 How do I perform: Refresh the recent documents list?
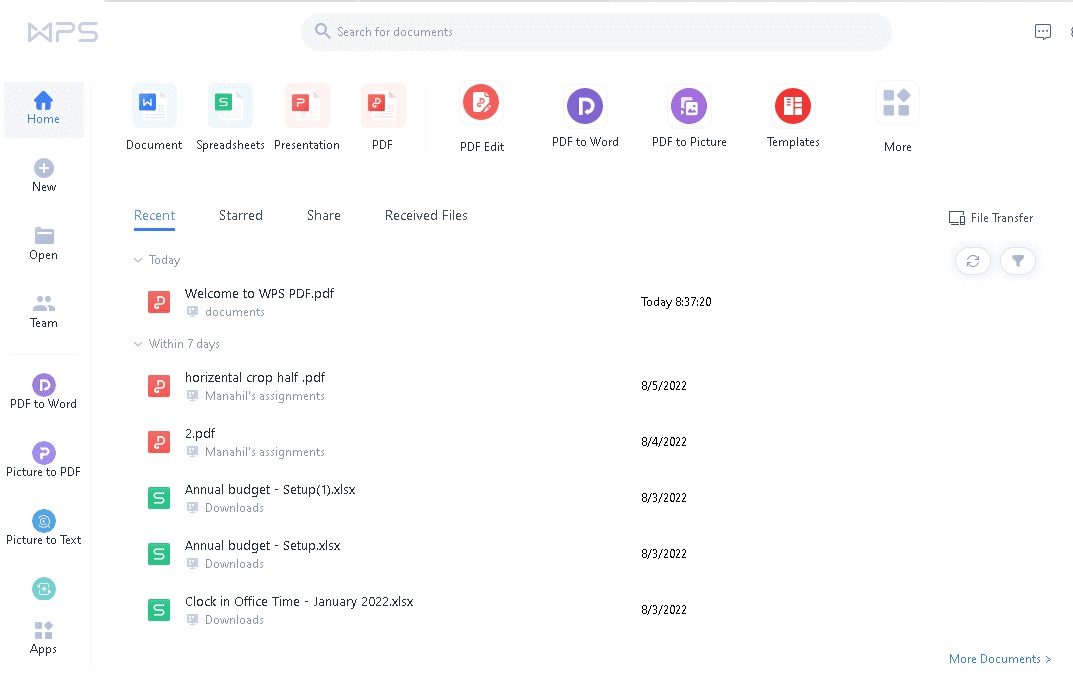(972, 261)
